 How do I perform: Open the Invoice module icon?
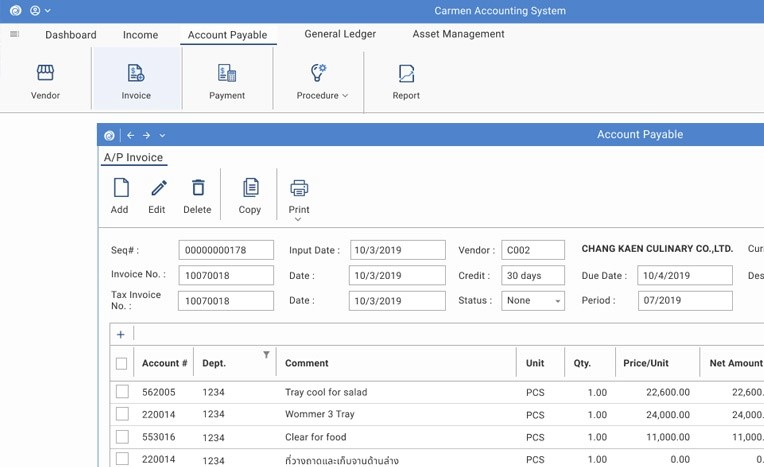point(136,73)
